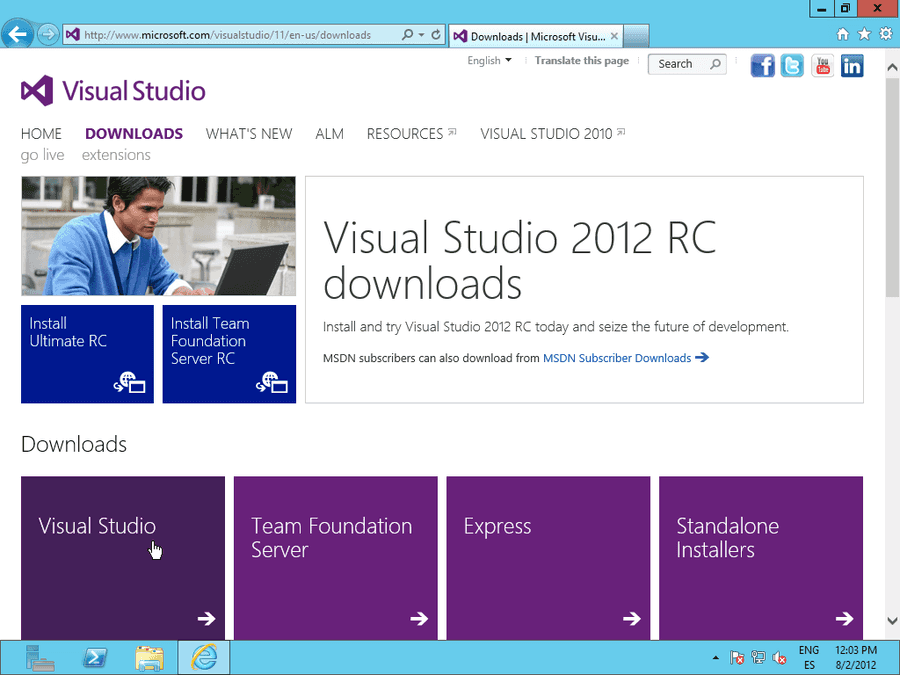Click the extensions sub-navigation link
The height and width of the screenshot is (675, 900).
pos(116,155)
